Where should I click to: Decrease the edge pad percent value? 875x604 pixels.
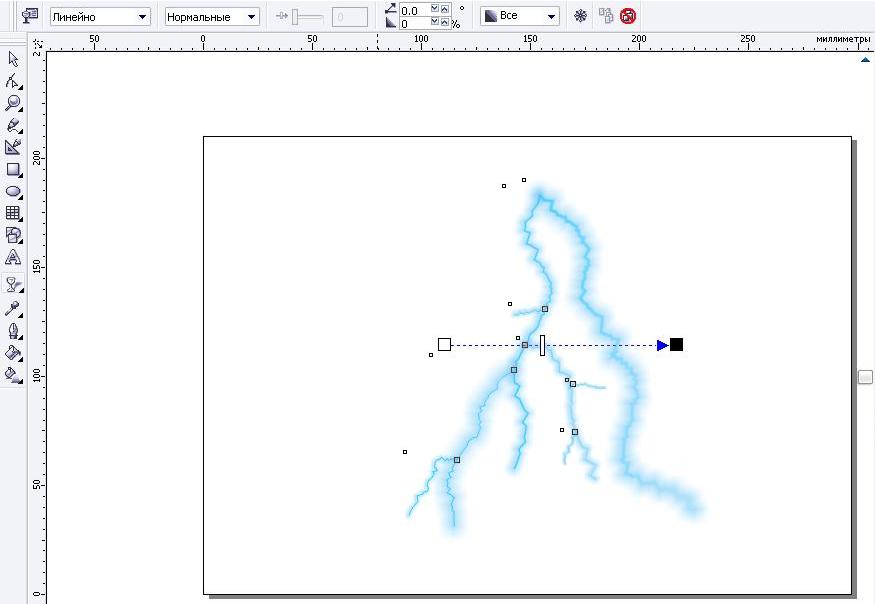click(435, 22)
